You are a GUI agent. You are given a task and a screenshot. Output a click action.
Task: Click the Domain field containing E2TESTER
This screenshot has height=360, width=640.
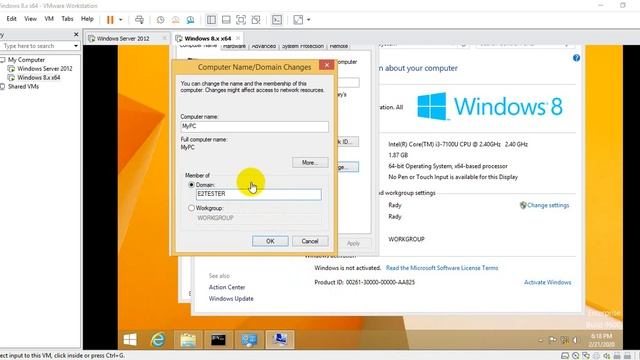click(258, 194)
